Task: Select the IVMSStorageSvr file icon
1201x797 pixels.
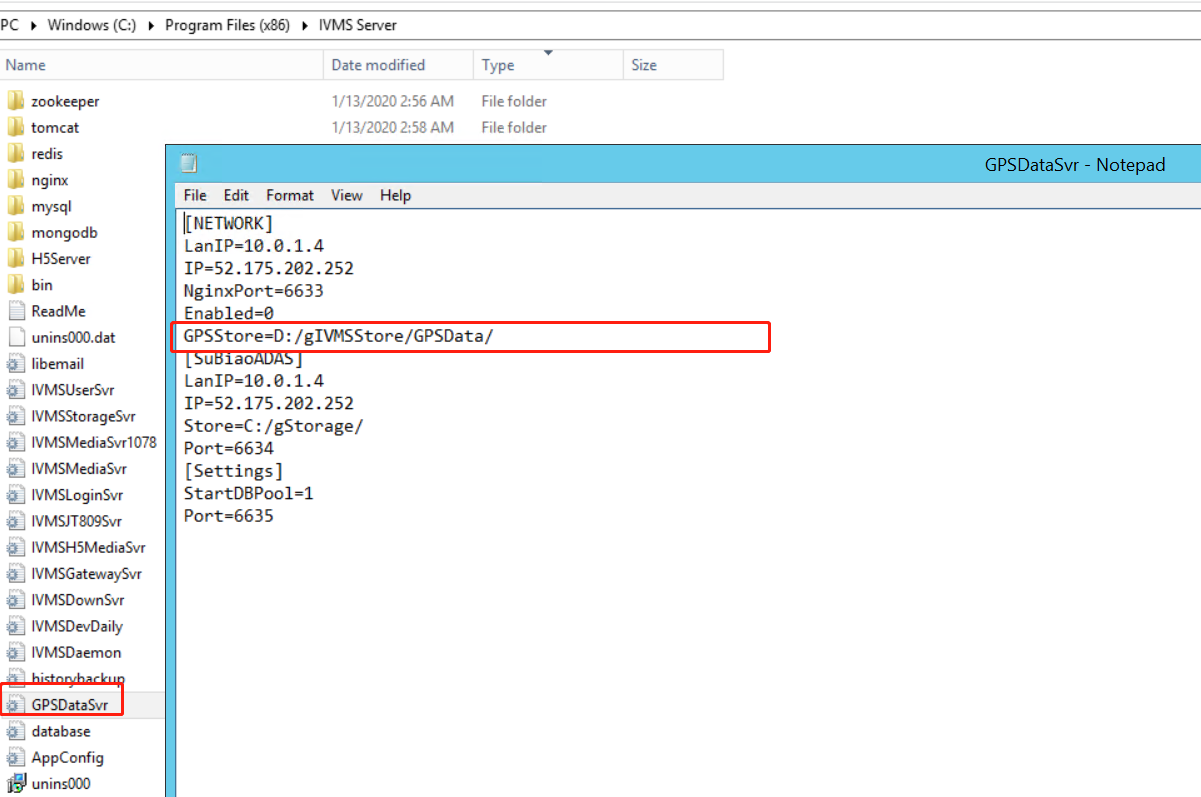Action: tap(15, 416)
